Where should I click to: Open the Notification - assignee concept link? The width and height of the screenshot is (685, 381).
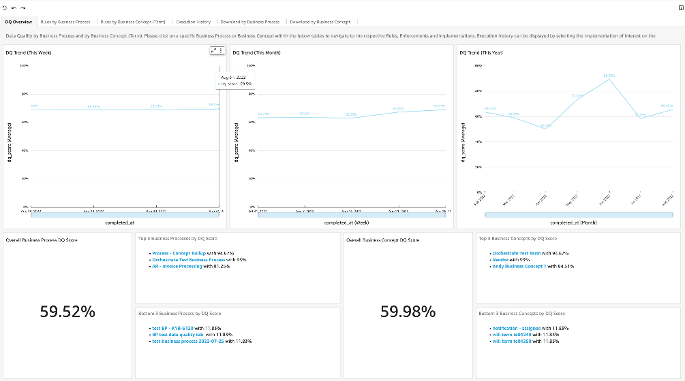[516, 328]
